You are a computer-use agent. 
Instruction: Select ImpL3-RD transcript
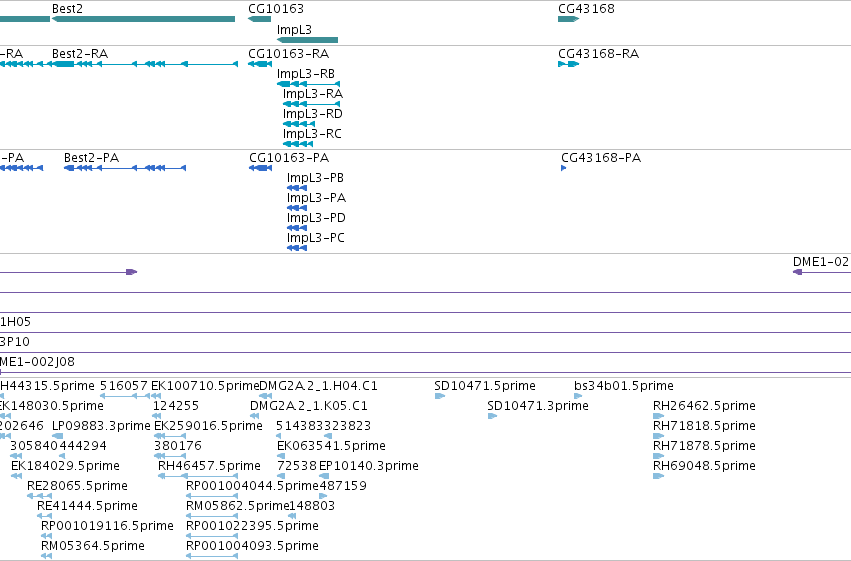coord(299,124)
